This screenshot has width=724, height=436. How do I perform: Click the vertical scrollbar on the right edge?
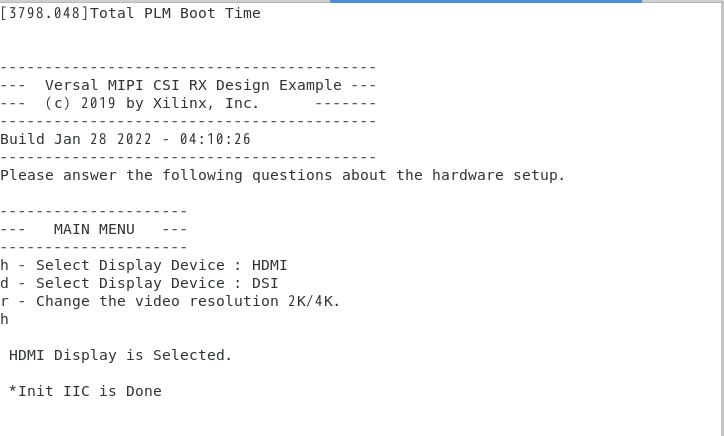click(722, 219)
